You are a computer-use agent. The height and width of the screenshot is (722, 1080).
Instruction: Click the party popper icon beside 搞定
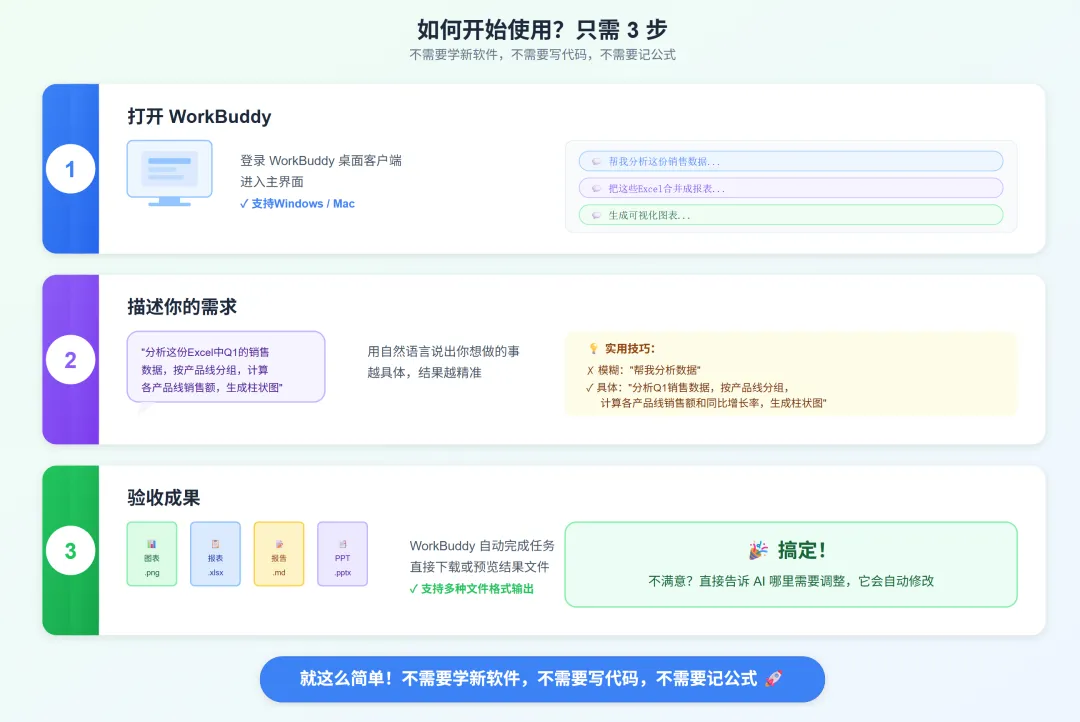click(758, 550)
